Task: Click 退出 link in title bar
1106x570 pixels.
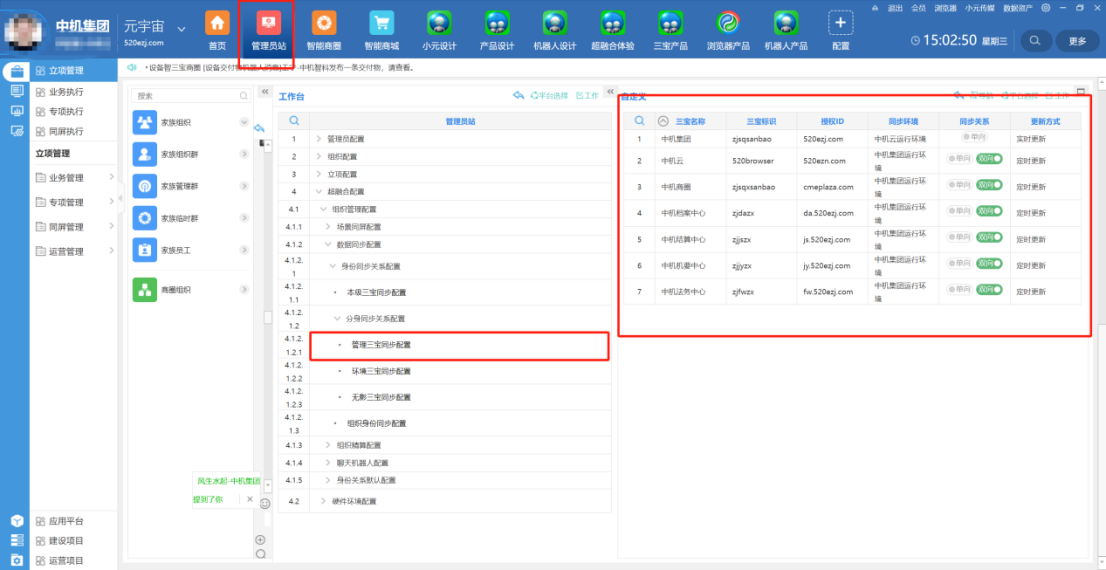Action: [894, 8]
